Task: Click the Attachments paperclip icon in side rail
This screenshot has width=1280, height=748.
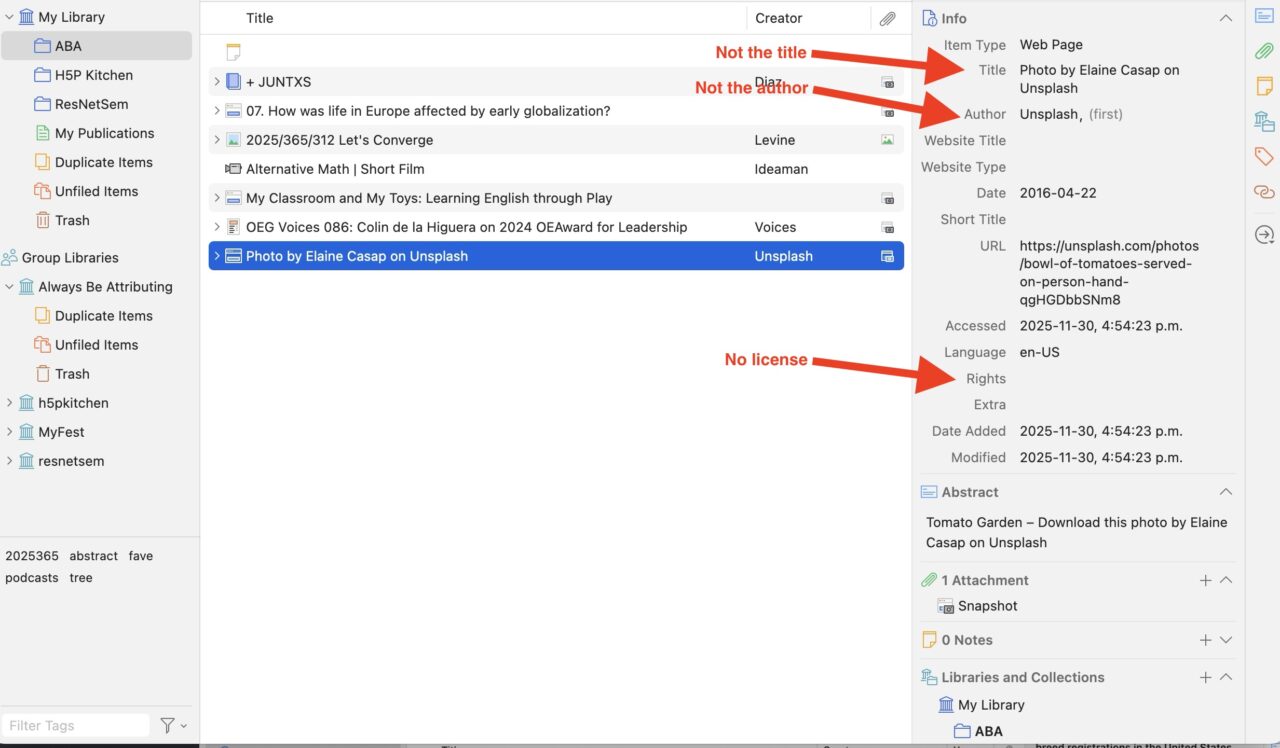Action: 1264,51
